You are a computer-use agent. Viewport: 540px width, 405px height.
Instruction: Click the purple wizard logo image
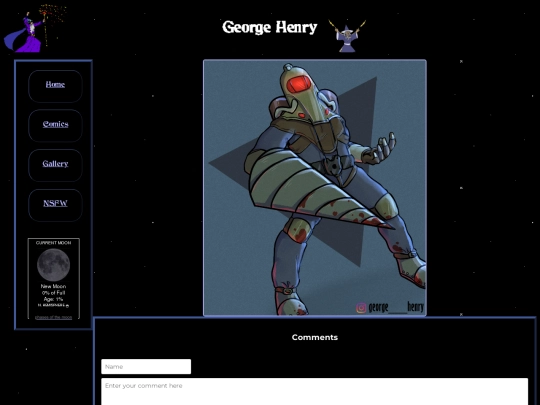pyautogui.click(x=34, y=28)
